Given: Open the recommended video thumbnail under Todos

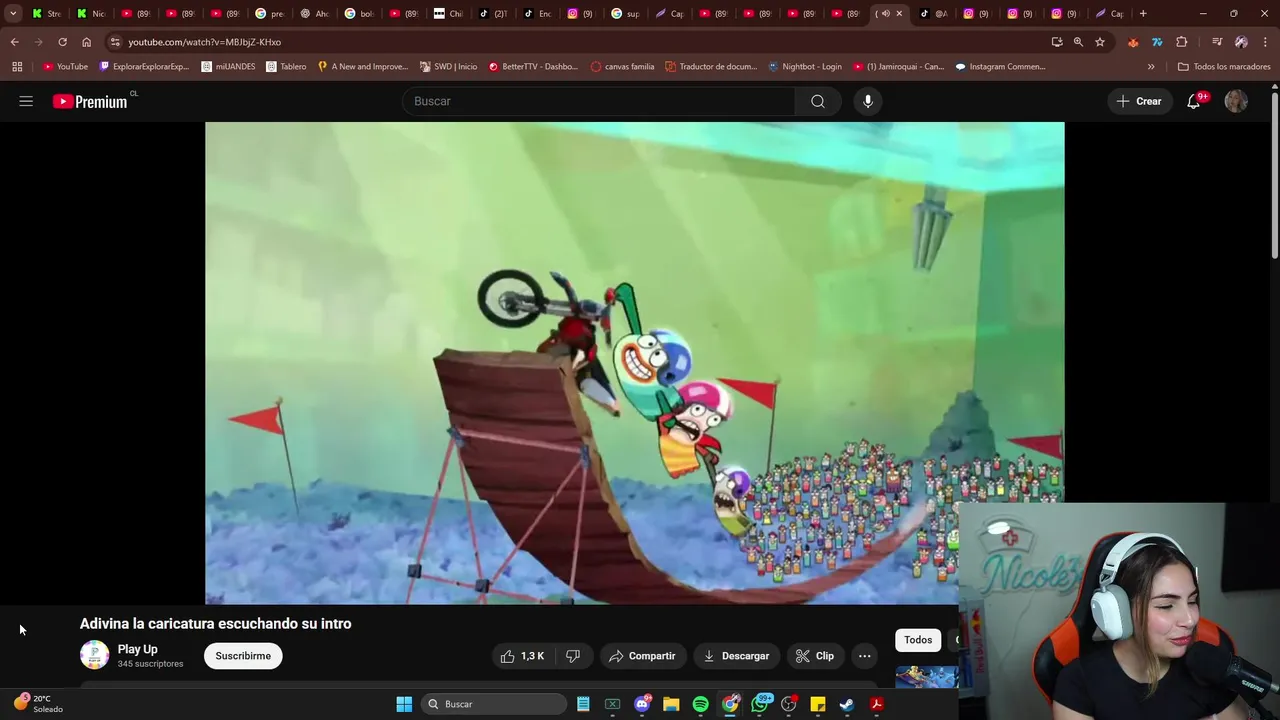Looking at the screenshot, I should (x=926, y=677).
